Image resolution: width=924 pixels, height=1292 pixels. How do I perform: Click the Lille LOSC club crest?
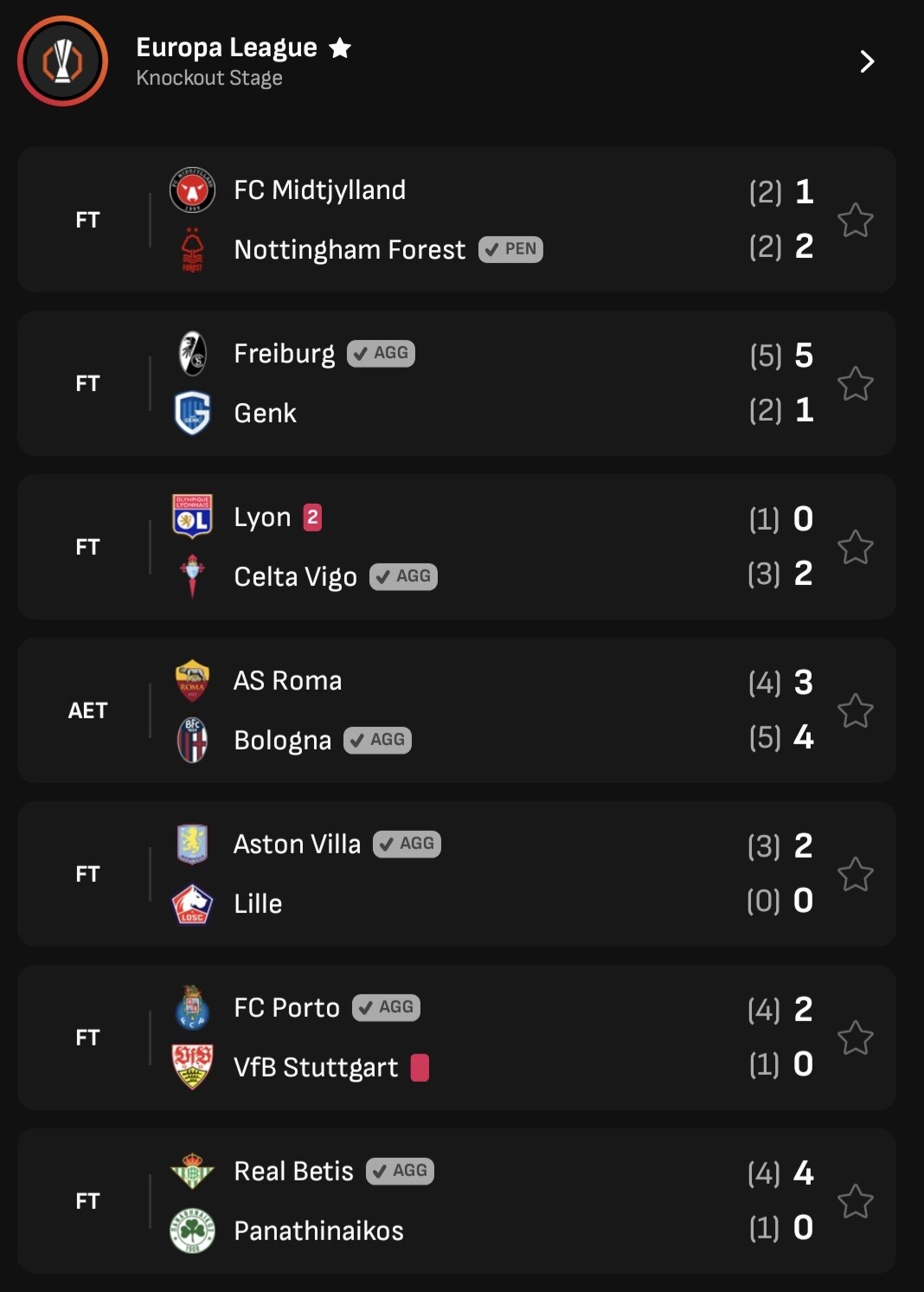(x=192, y=904)
